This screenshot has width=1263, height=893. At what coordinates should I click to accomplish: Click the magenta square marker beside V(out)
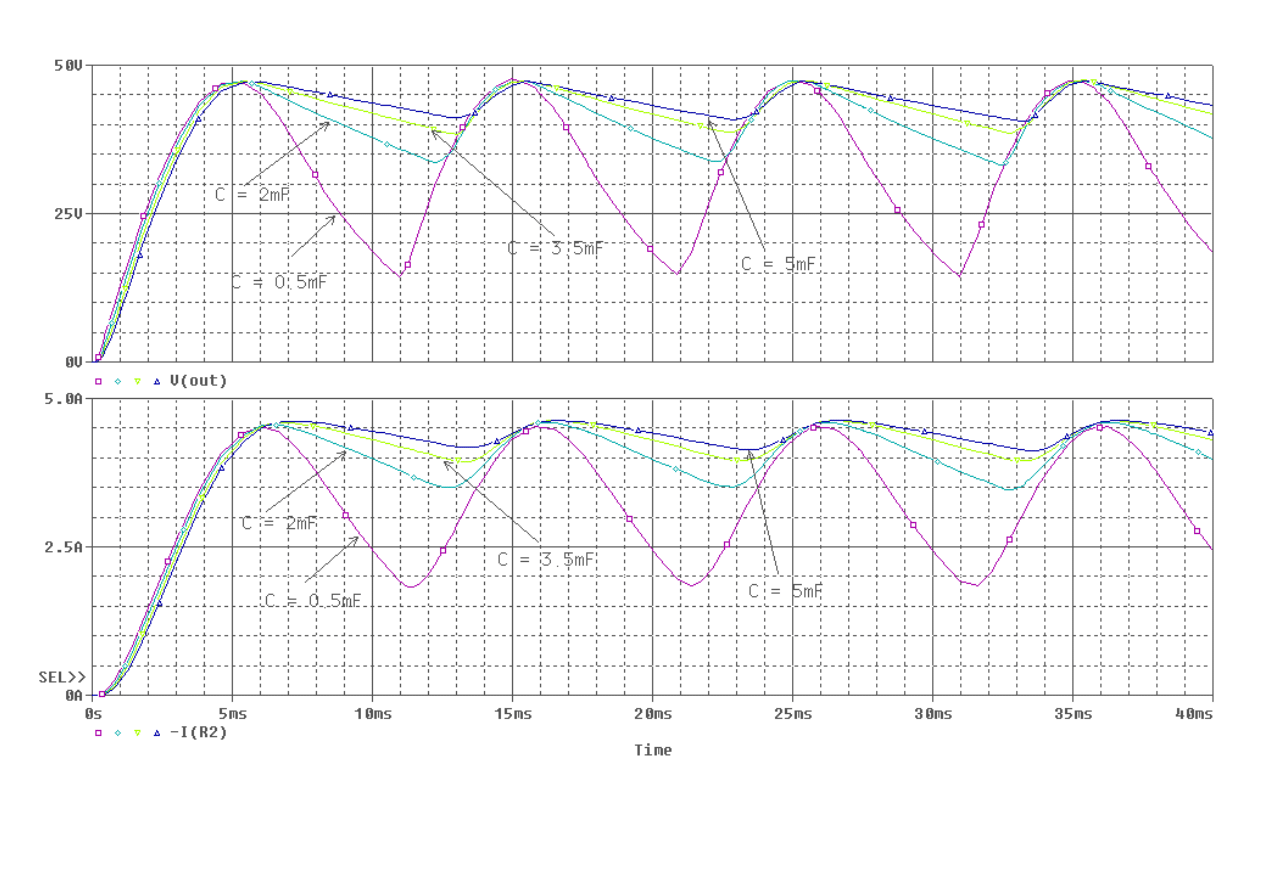(98, 381)
